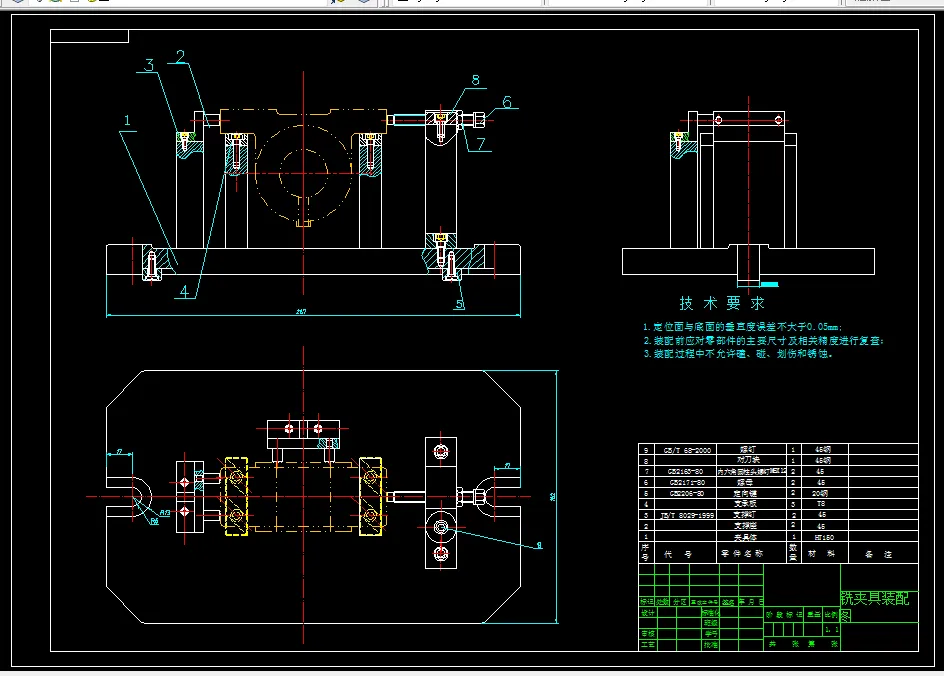The height and width of the screenshot is (676, 944).
Task: Select the 定向键 part name in row 5
Action: [745, 494]
